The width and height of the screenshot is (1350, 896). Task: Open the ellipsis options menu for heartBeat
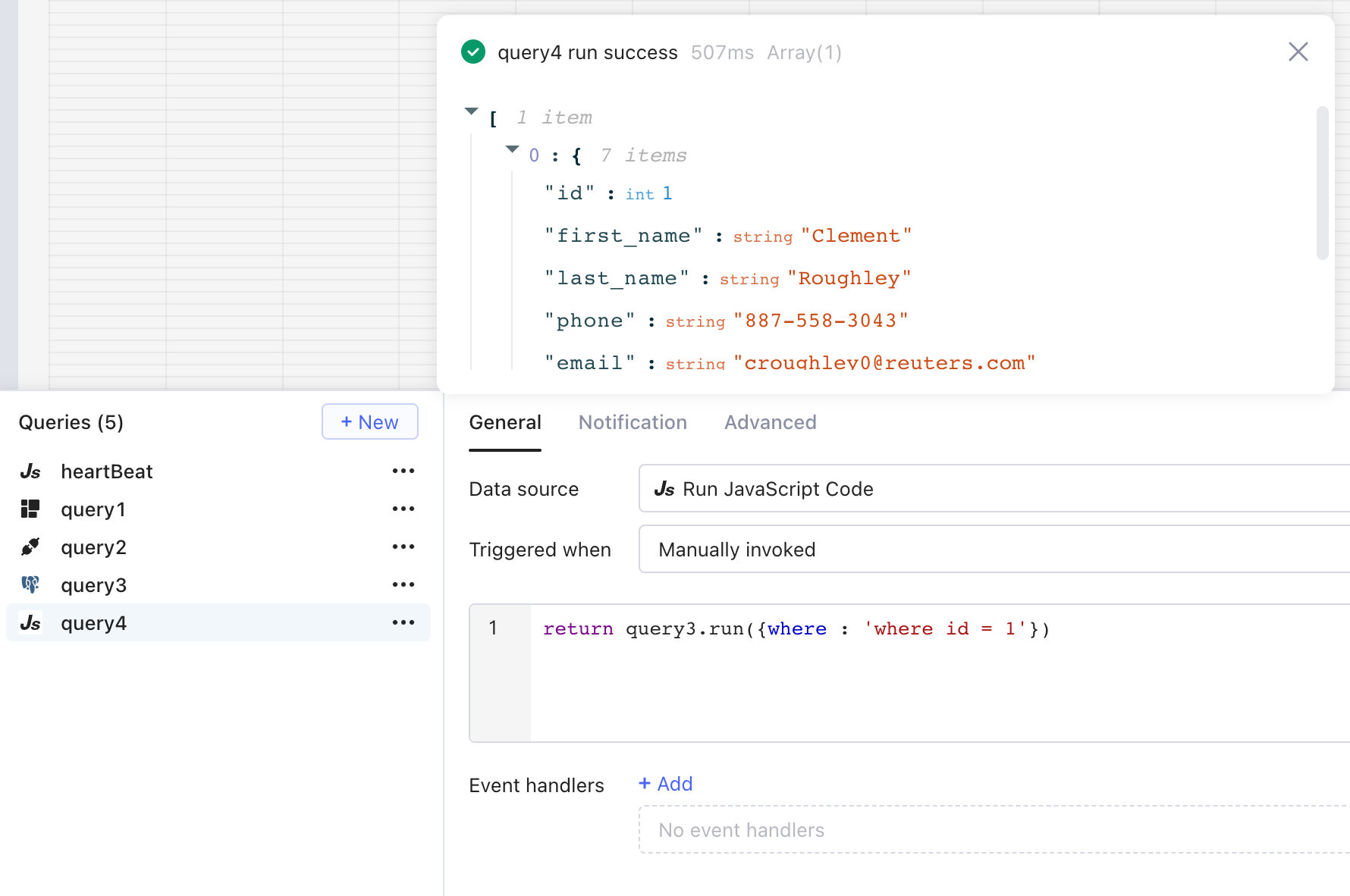403,471
